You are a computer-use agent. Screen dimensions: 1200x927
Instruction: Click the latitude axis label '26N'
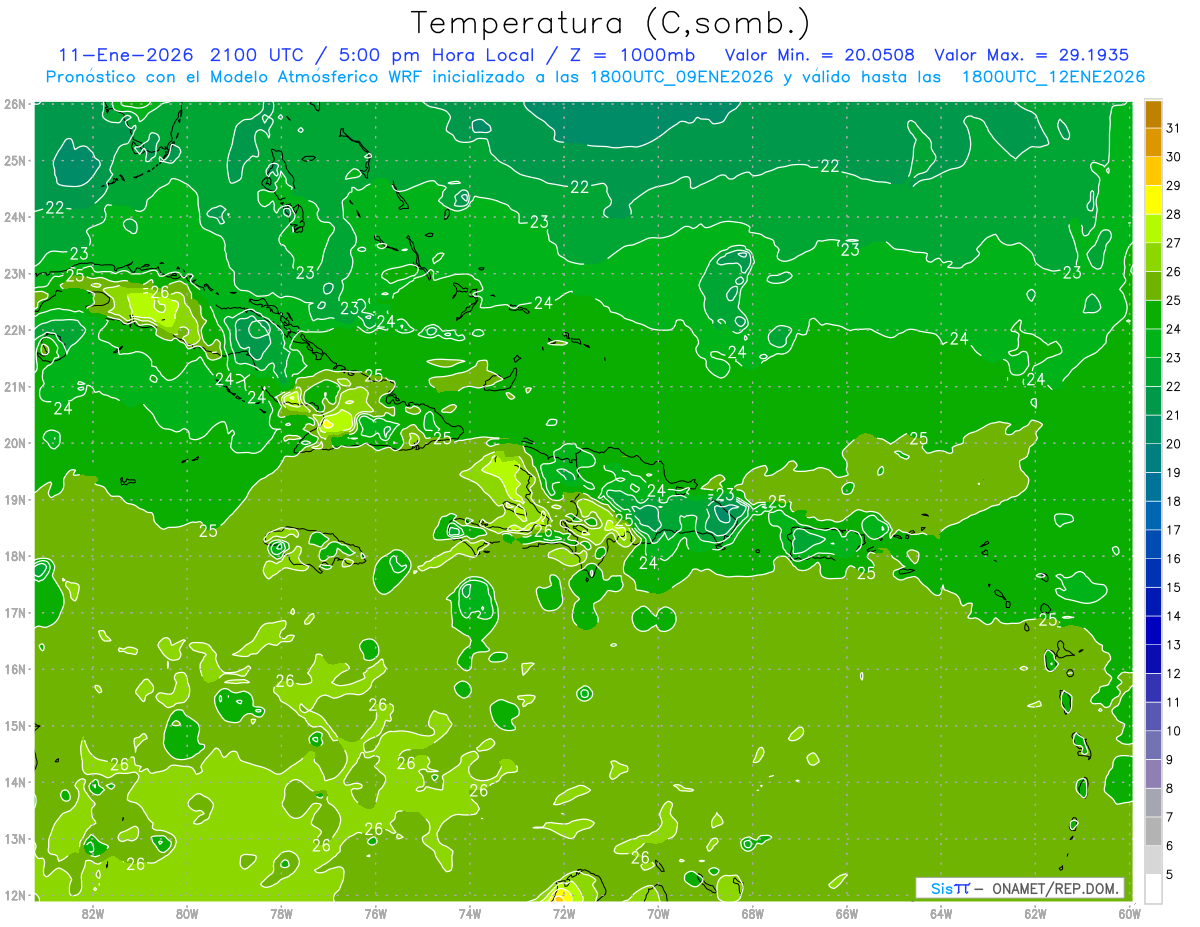15,104
